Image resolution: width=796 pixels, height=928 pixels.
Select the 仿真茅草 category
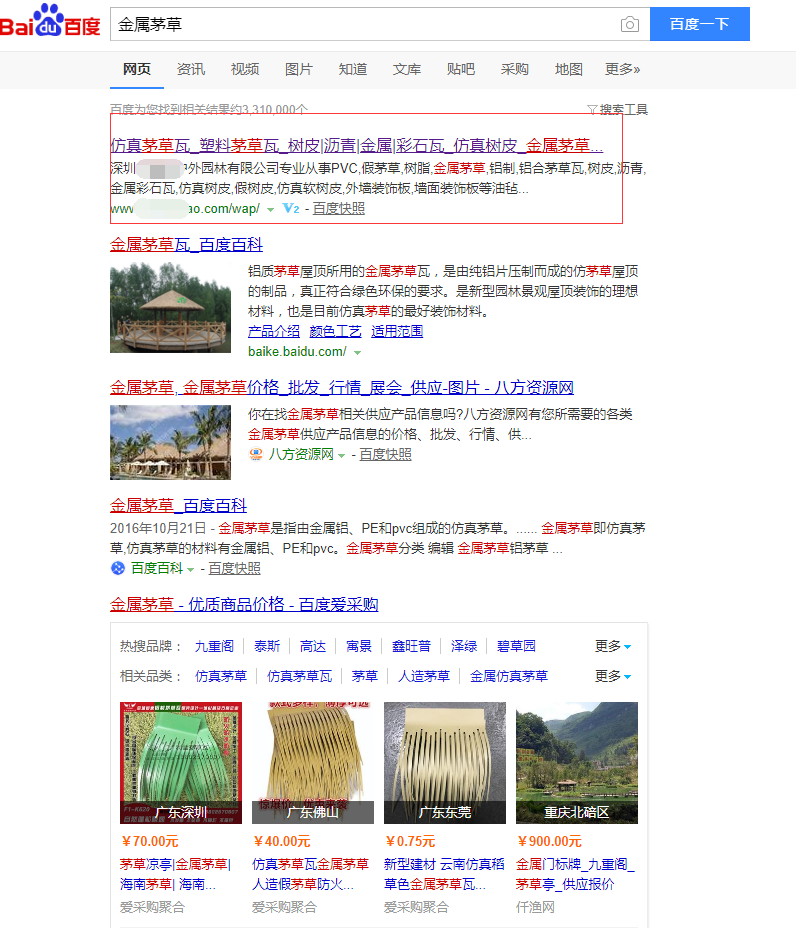(x=221, y=676)
